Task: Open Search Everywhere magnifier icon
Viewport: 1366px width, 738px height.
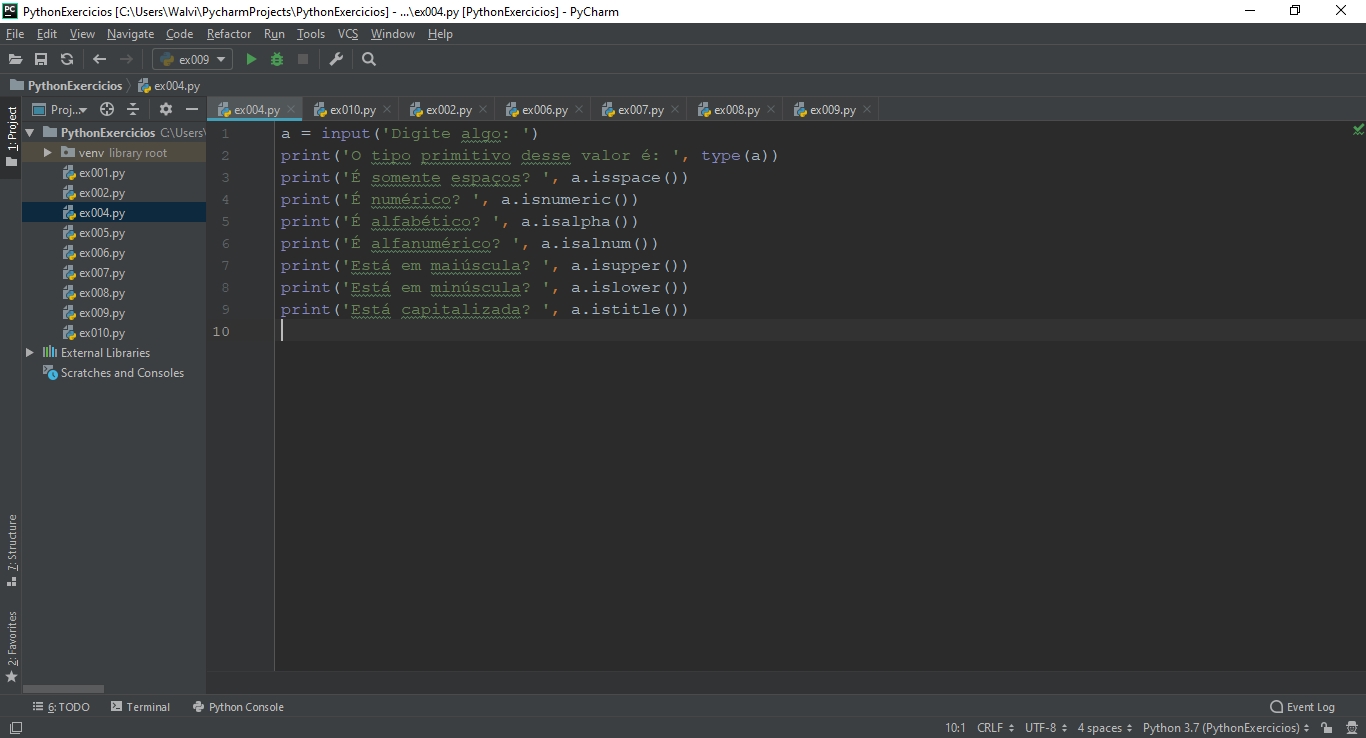Action: pyautogui.click(x=369, y=59)
